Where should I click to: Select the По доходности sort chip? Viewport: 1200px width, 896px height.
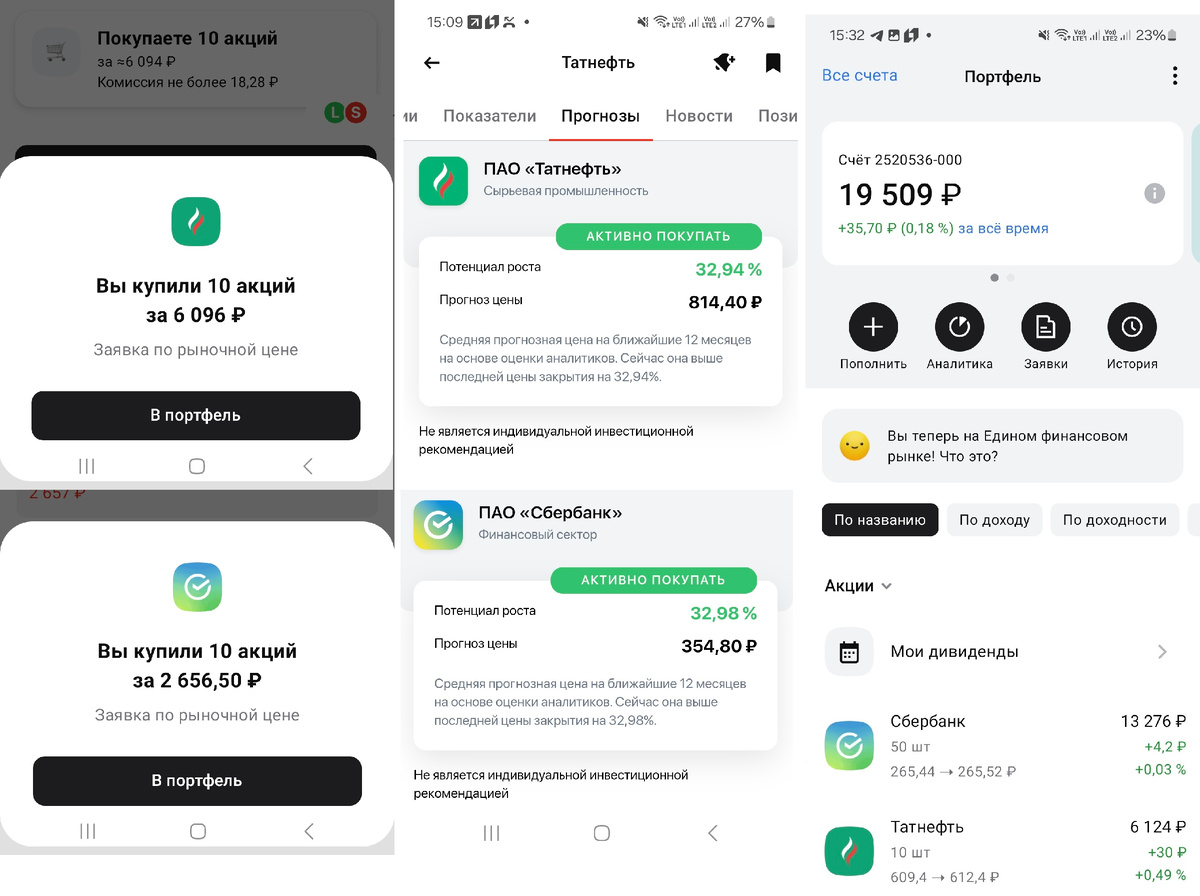(x=1114, y=520)
